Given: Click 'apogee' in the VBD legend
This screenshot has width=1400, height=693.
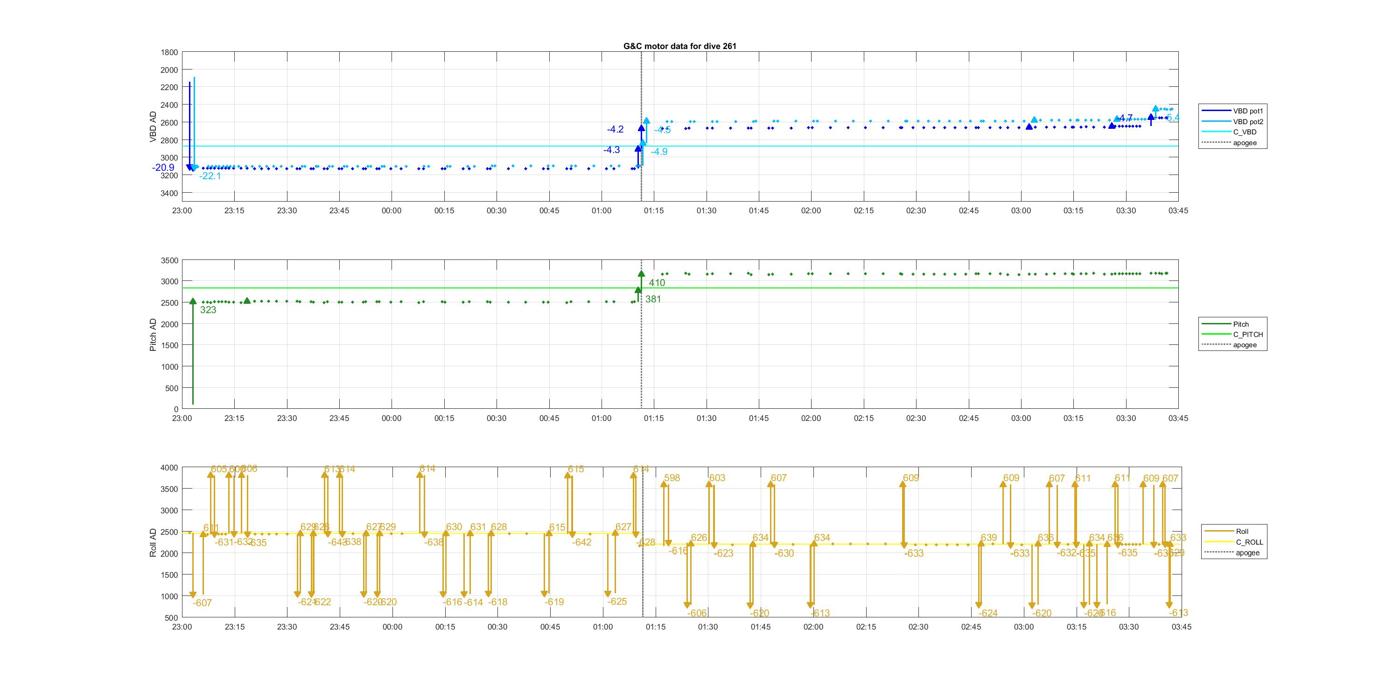Looking at the screenshot, I should click(1244, 142).
